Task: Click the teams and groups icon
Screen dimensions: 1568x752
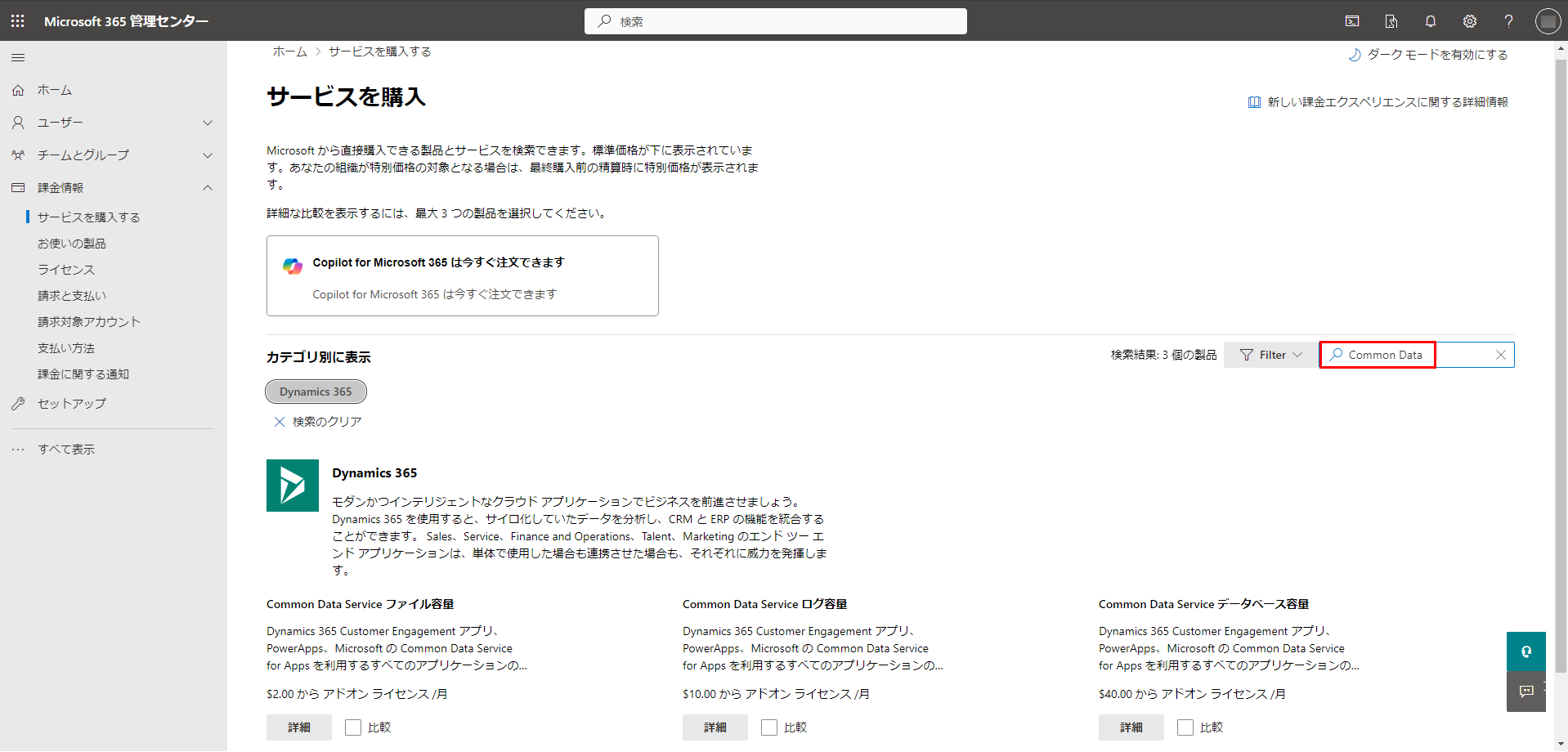Action: click(18, 154)
